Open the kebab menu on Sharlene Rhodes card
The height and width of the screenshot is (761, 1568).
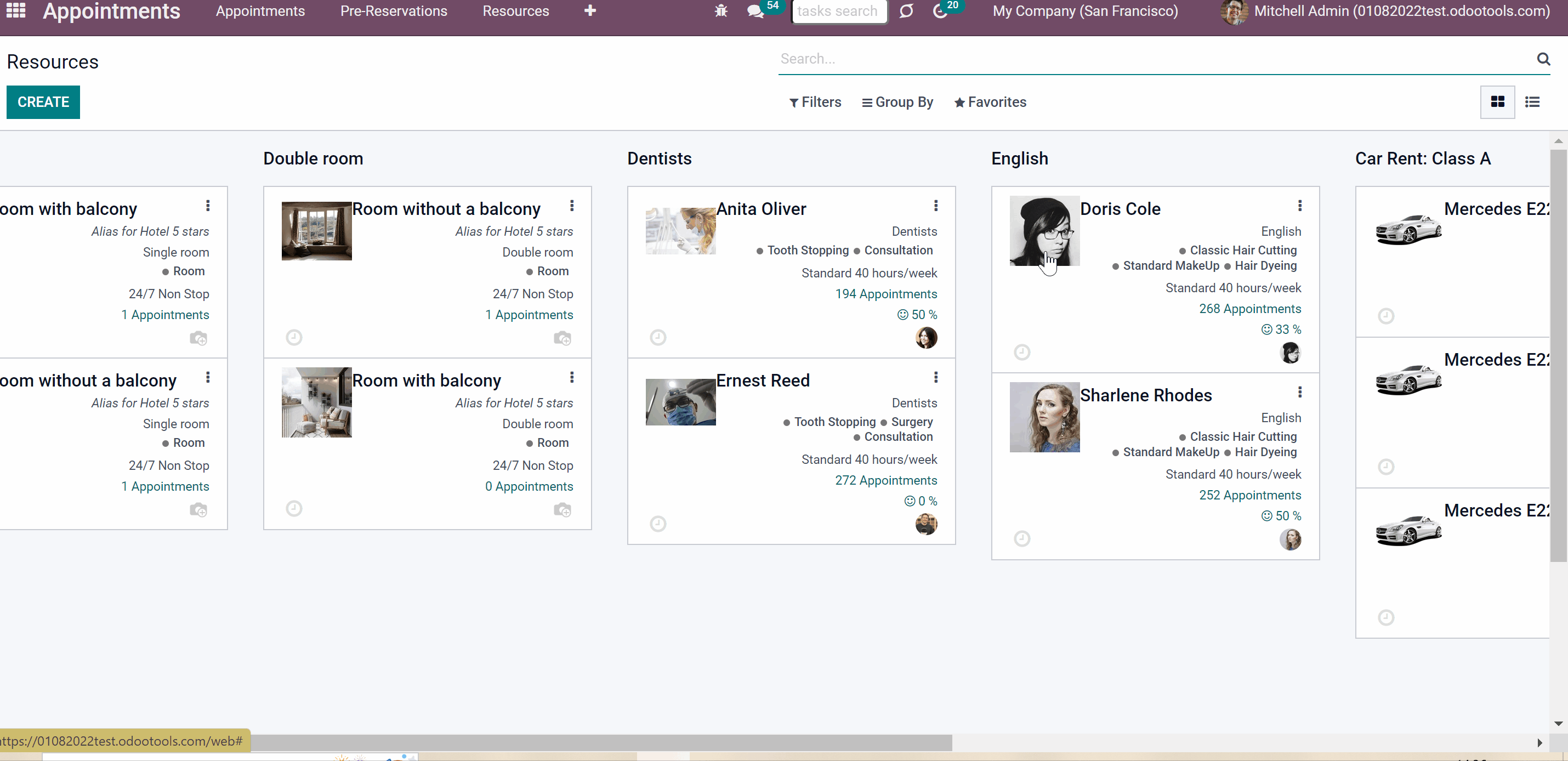coord(1299,392)
